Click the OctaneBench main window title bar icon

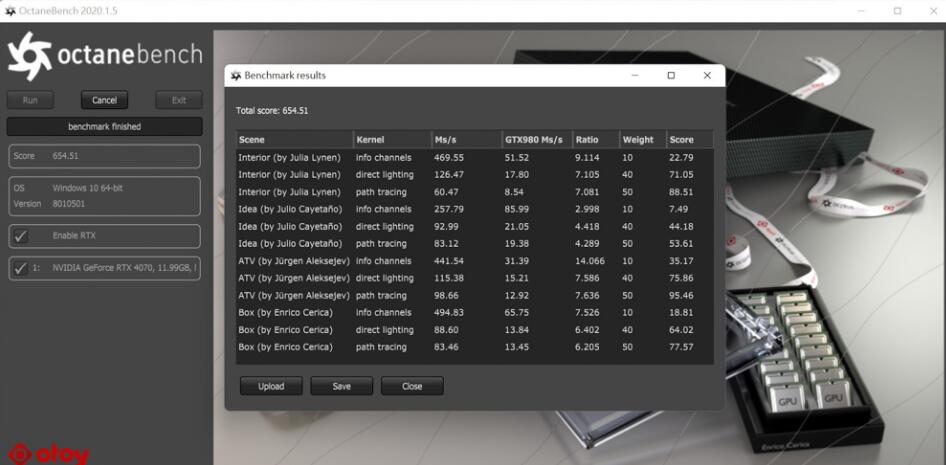(x=10, y=11)
